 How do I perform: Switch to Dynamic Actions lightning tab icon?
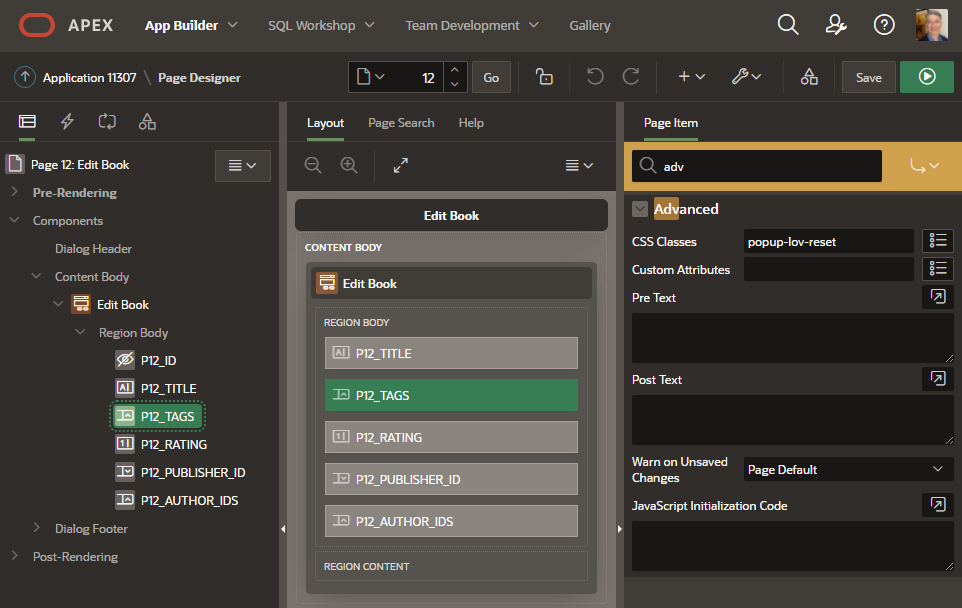click(x=68, y=122)
